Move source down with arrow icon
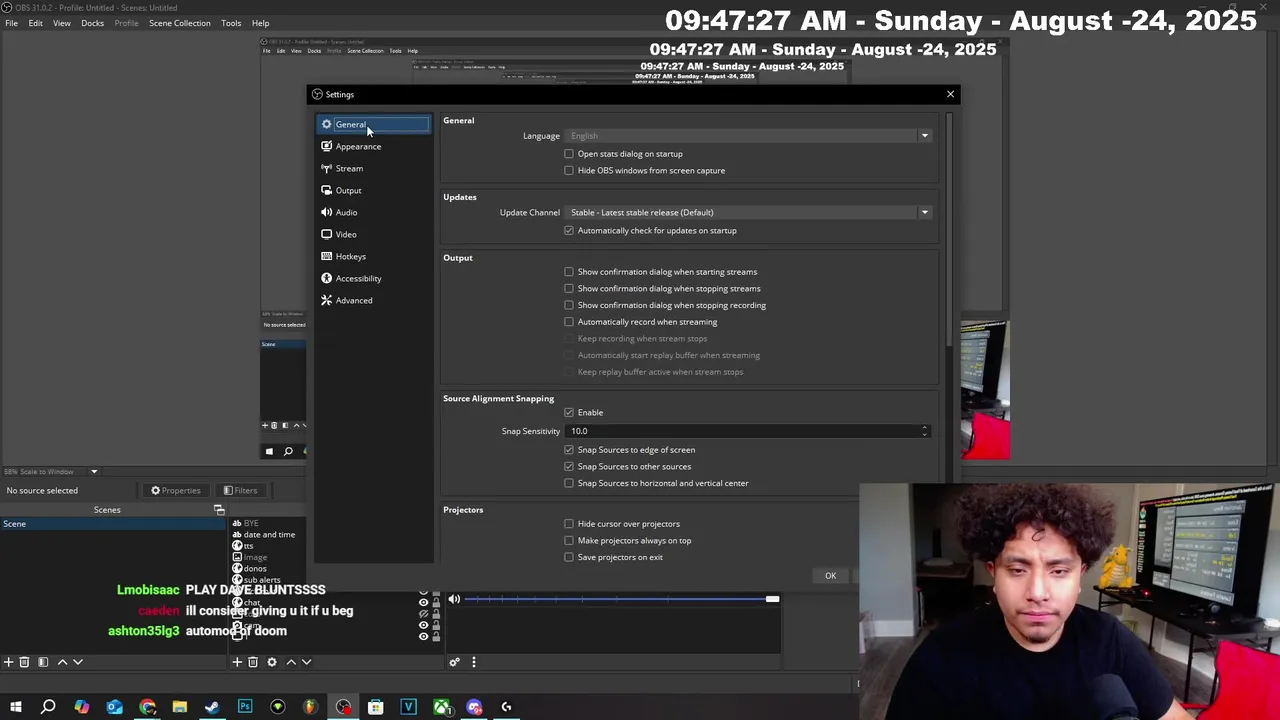 pyautogui.click(x=307, y=662)
